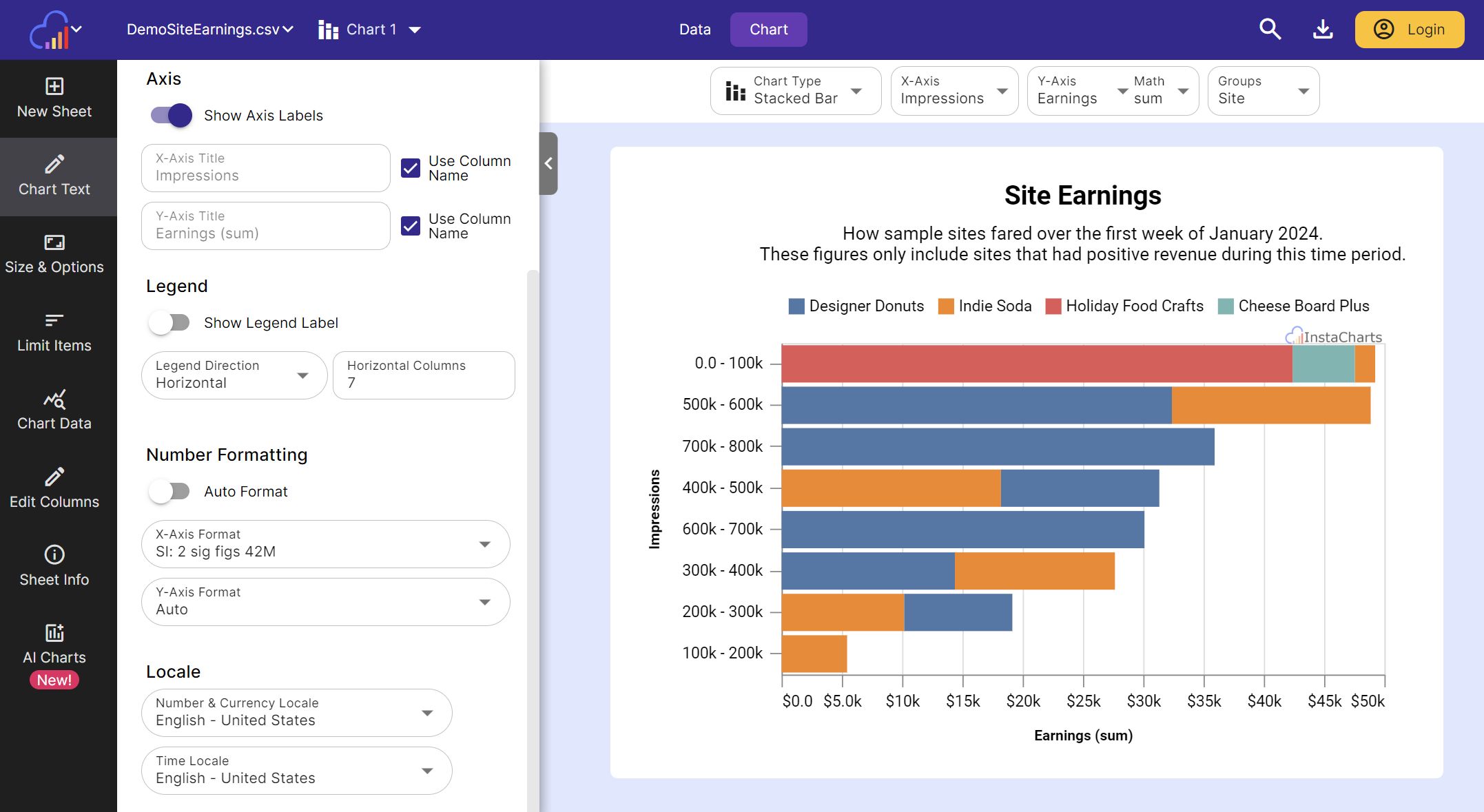Screen dimensions: 1484x812
Task: Toggle Show Axis Labels off
Action: pyautogui.click(x=169, y=115)
